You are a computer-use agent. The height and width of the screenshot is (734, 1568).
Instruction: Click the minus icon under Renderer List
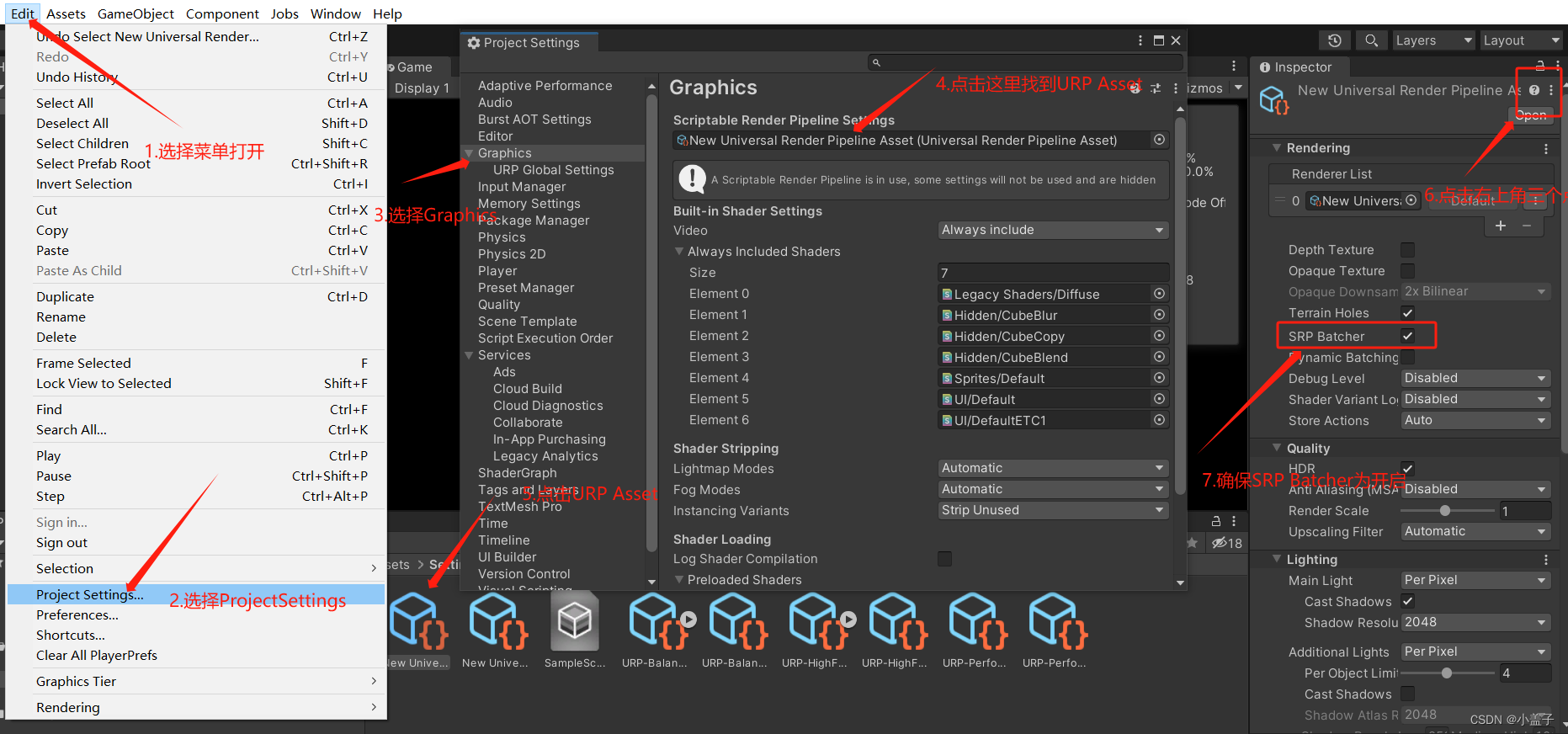coord(1527,226)
